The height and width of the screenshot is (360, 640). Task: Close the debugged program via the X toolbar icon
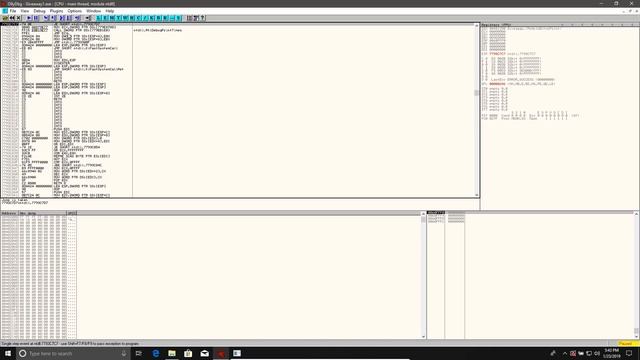pyautogui.click(x=18, y=18)
